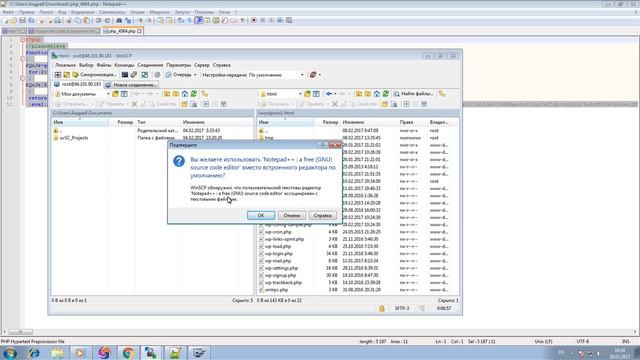Expand disconnect session icon dropdown arrow
The height and width of the screenshot is (360, 640).
(320, 75)
